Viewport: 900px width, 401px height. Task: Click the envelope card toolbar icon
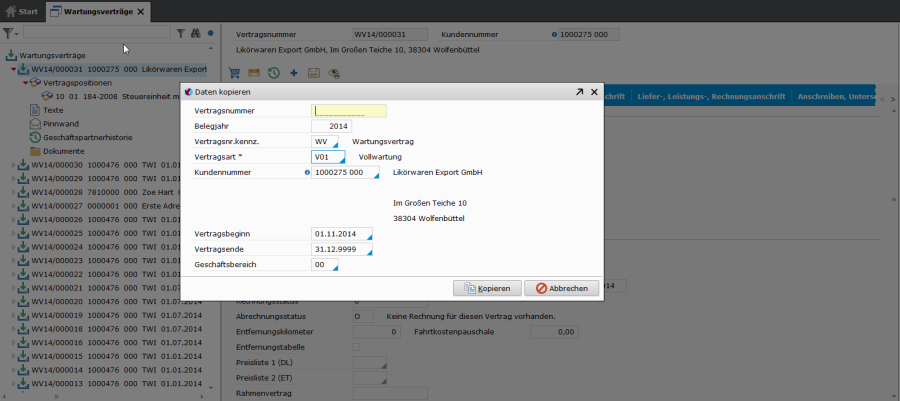click(254, 73)
